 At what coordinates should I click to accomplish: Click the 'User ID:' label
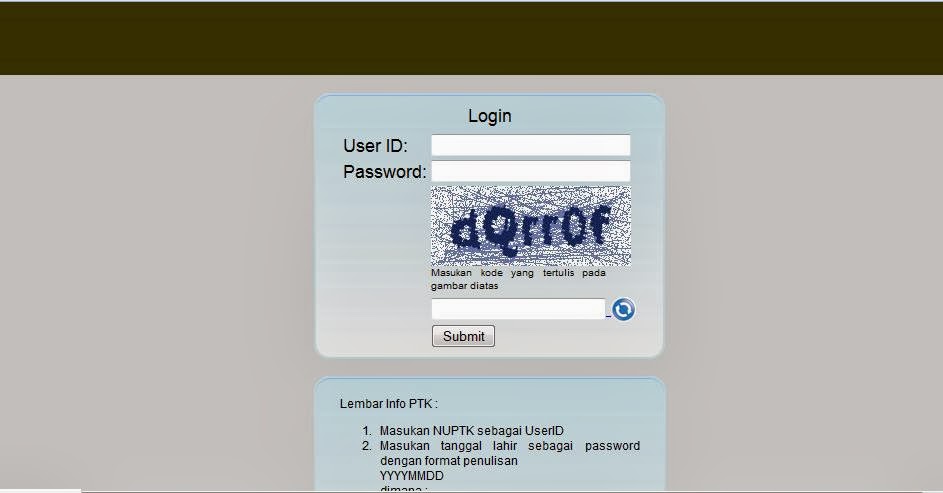point(375,146)
